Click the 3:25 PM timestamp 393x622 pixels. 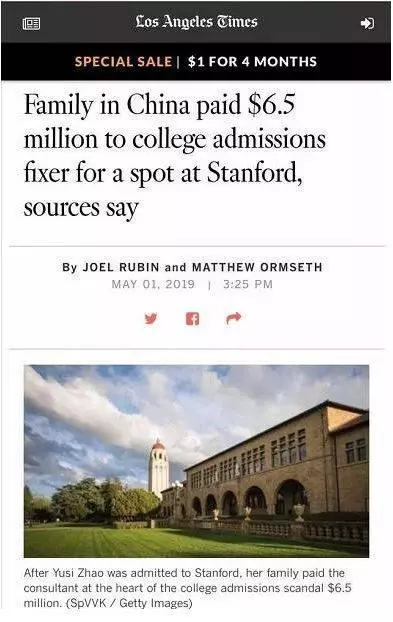tap(248, 284)
